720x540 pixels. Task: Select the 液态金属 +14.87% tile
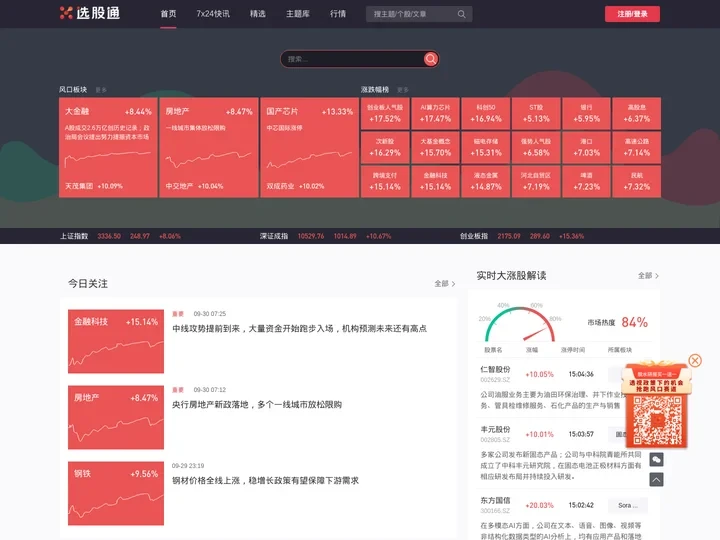(x=486, y=181)
